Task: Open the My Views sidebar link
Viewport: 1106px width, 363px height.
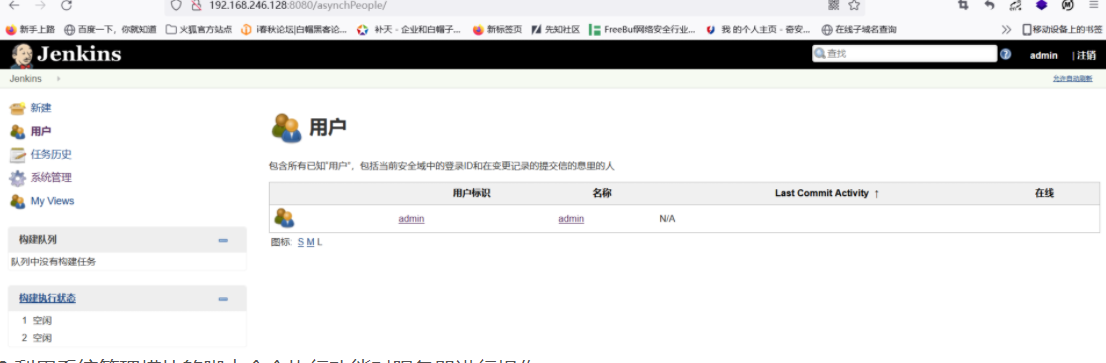Action: (52, 201)
